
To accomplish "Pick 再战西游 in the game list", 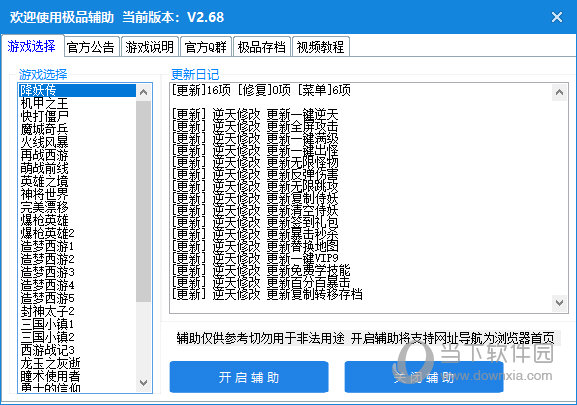I will click(77, 155).
